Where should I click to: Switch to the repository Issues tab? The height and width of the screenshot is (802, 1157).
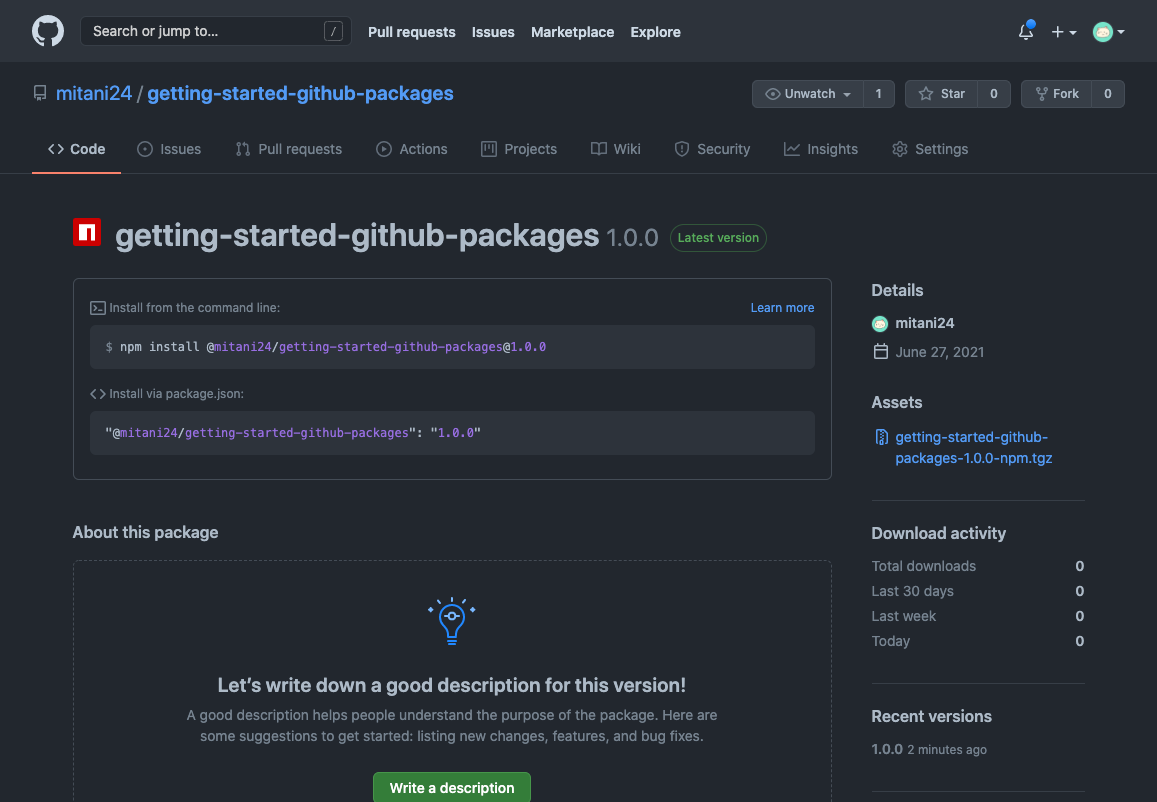[169, 149]
